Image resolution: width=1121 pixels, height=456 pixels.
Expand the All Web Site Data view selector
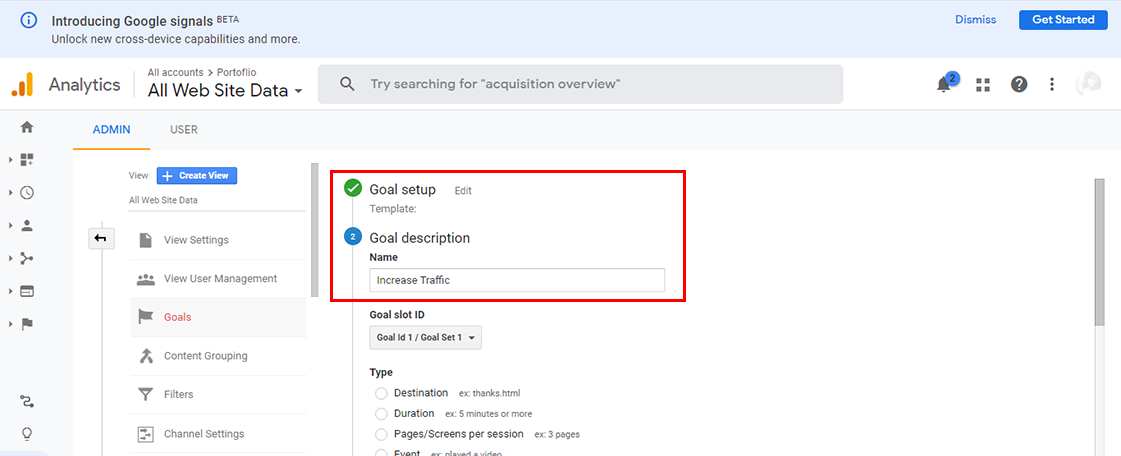225,91
